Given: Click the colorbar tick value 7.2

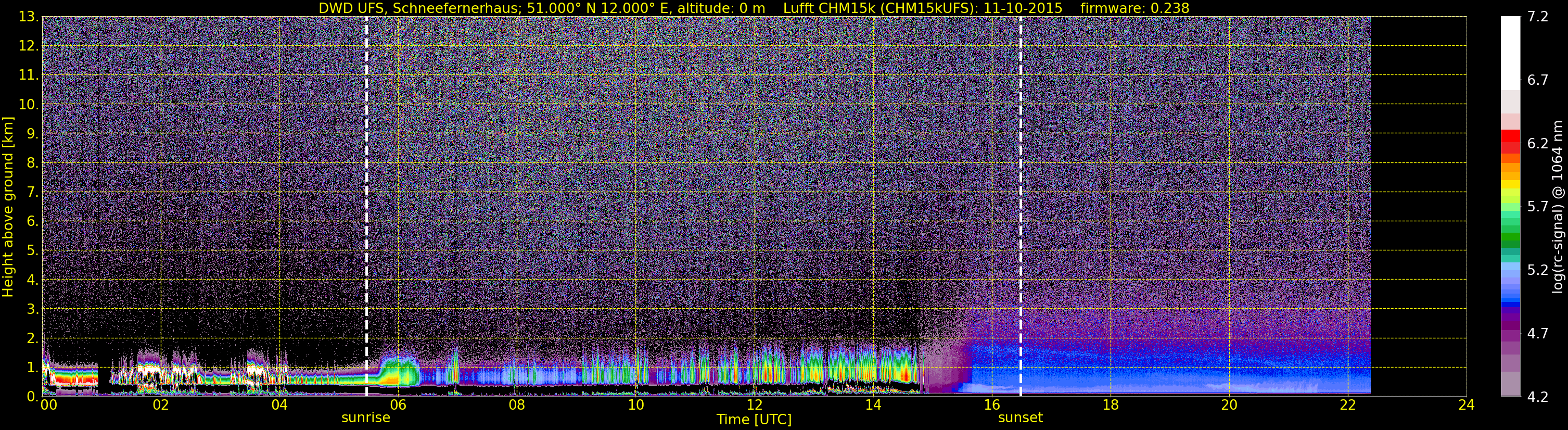Looking at the screenshot, I should click(x=1538, y=17).
